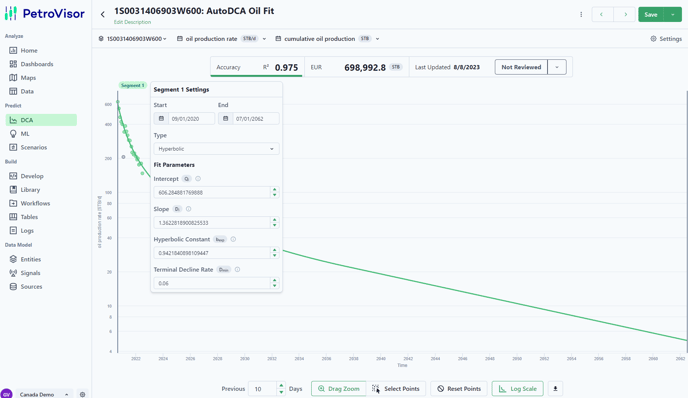Enable Select Points mode

click(x=396, y=388)
